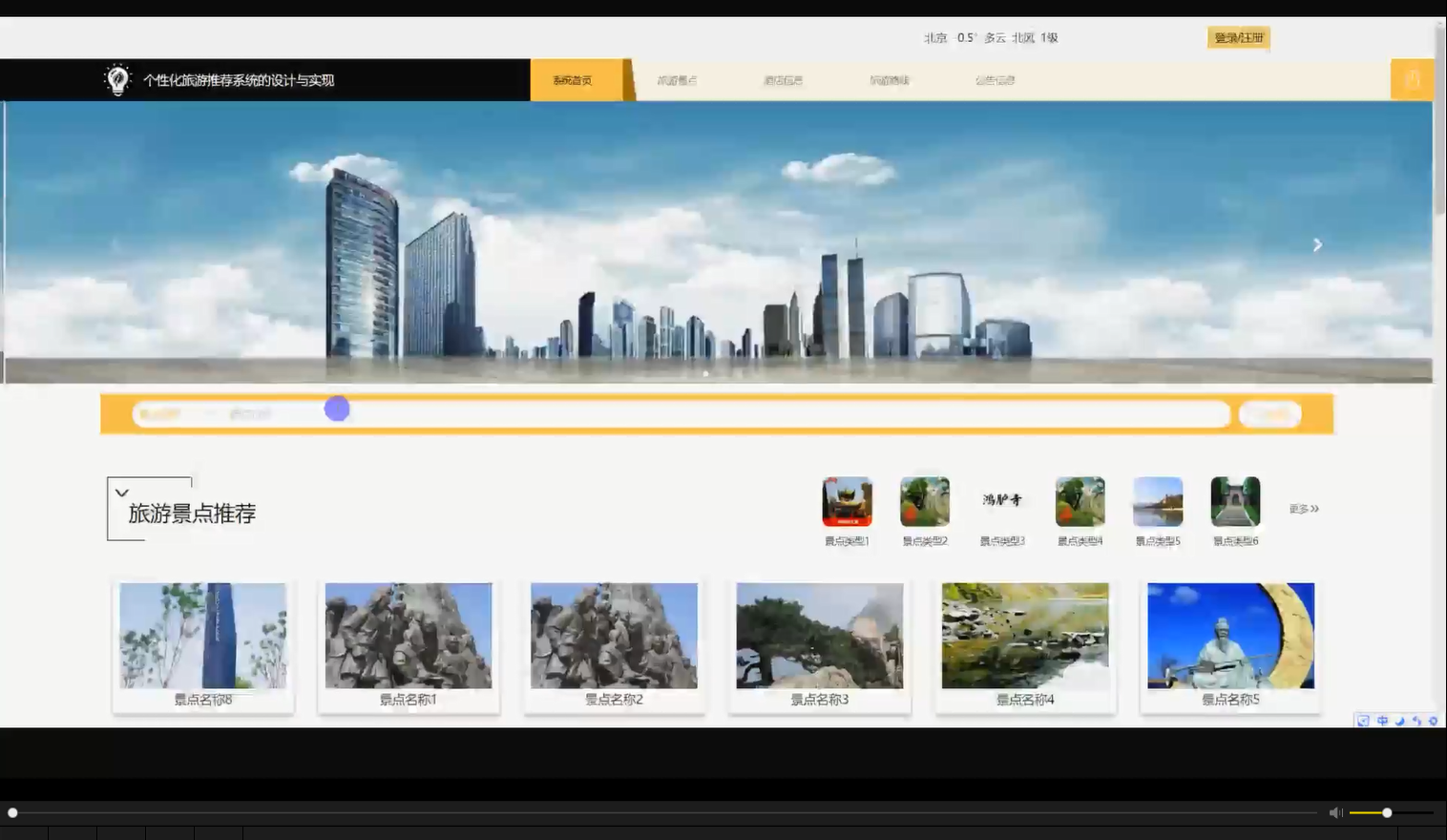Open input method settings gear icon
1447x840 pixels.
[1433, 721]
